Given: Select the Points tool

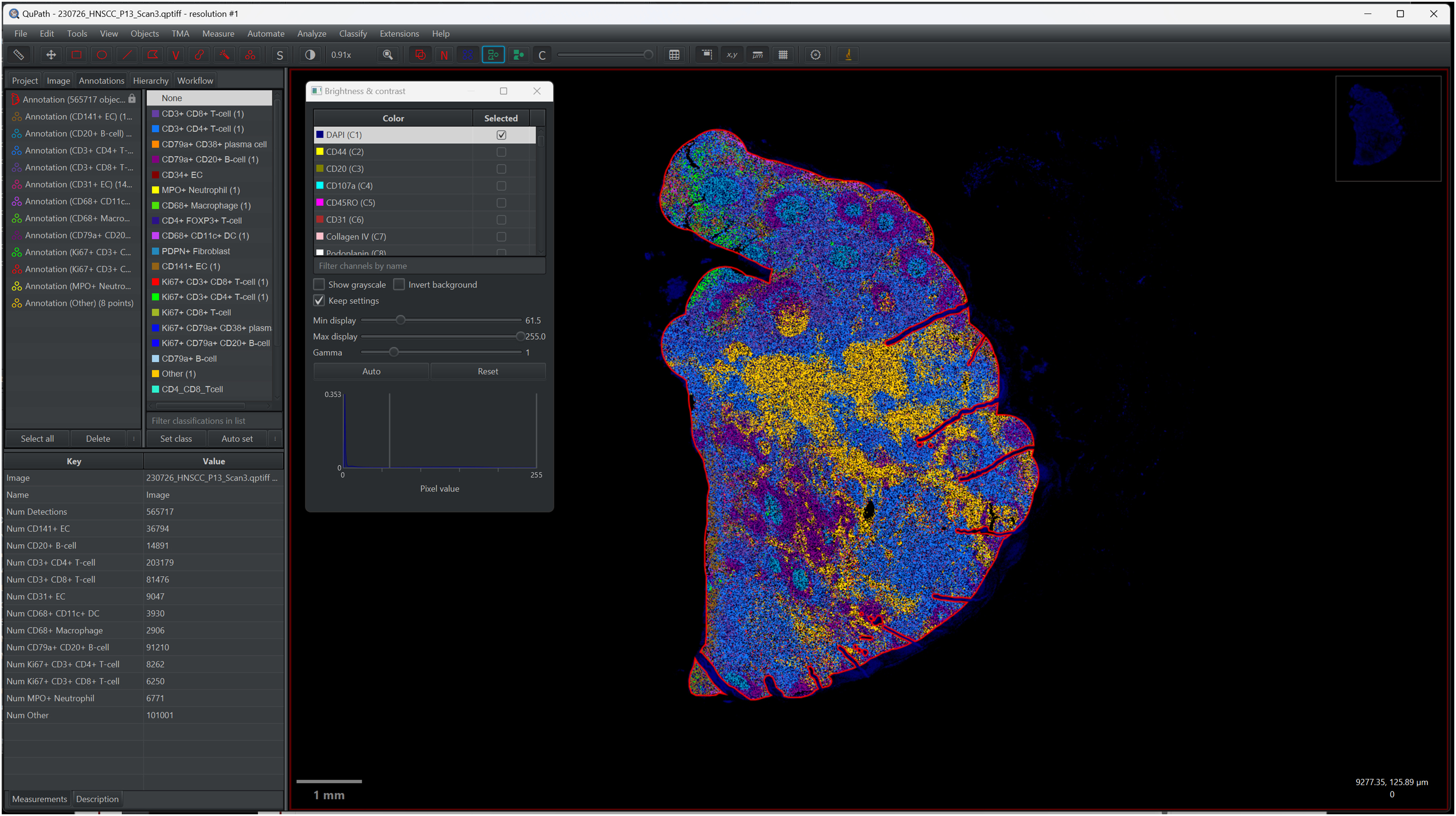Looking at the screenshot, I should click(x=250, y=55).
